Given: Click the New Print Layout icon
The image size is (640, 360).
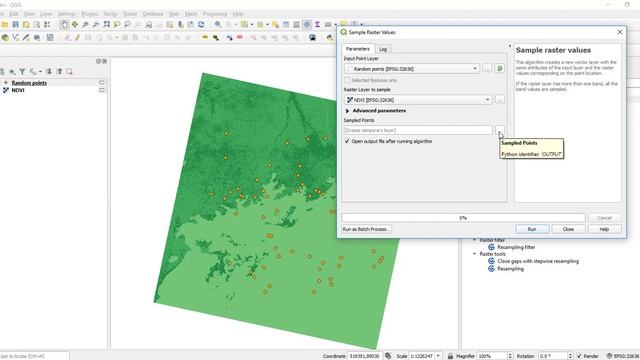Looking at the screenshot, I should click(x=26, y=24).
